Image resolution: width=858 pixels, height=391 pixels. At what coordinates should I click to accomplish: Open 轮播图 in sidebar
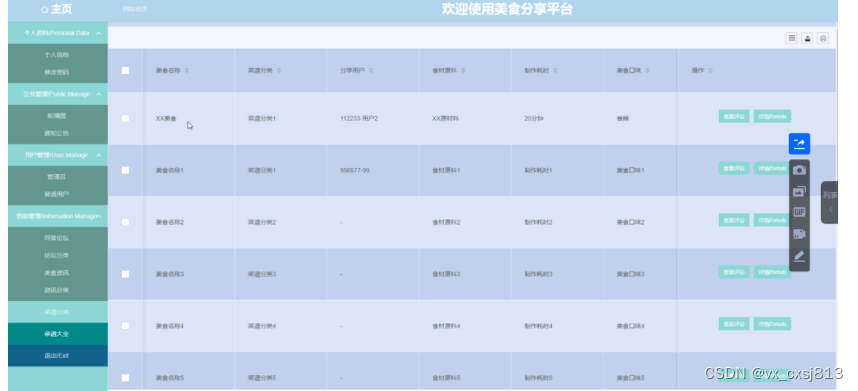(57, 116)
